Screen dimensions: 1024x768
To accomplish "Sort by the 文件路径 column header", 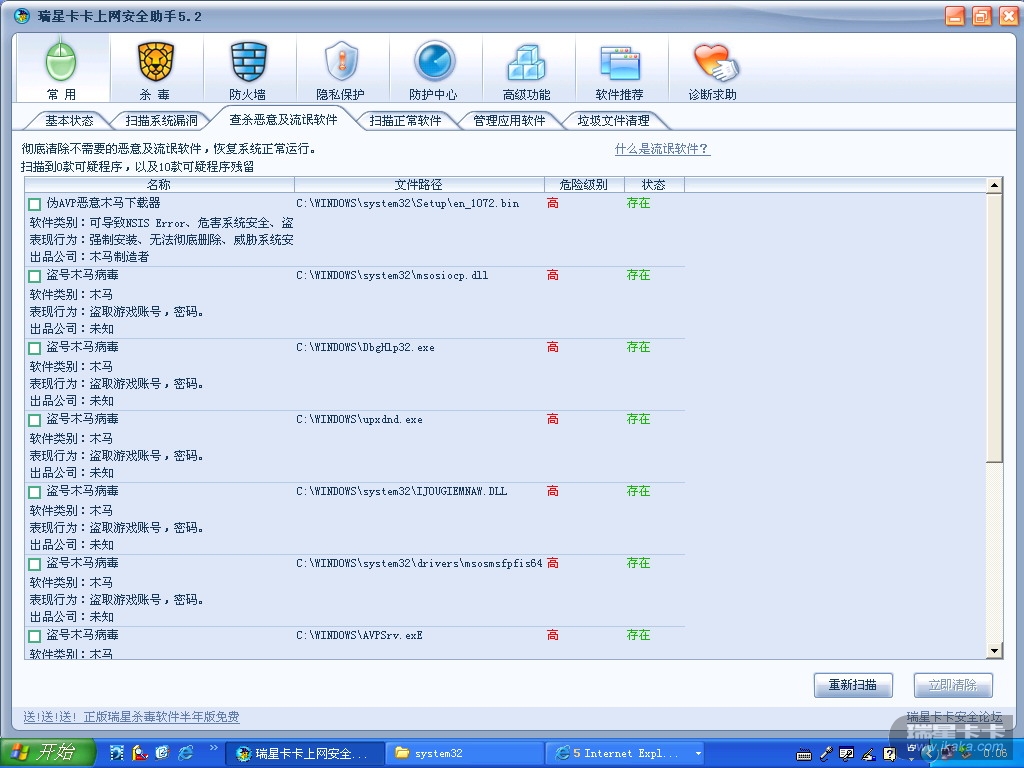I will point(419,185).
